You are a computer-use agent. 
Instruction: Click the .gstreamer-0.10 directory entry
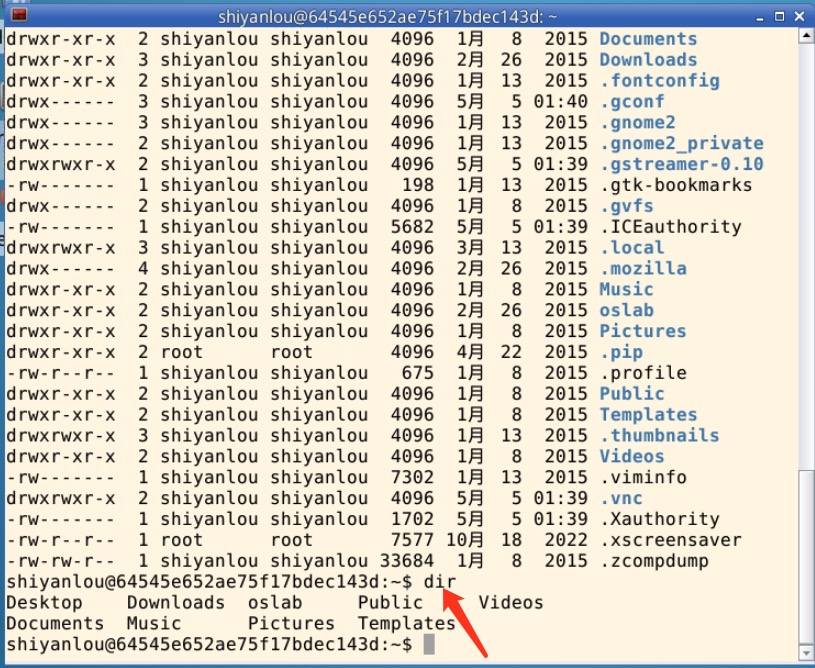[x=681, y=164]
